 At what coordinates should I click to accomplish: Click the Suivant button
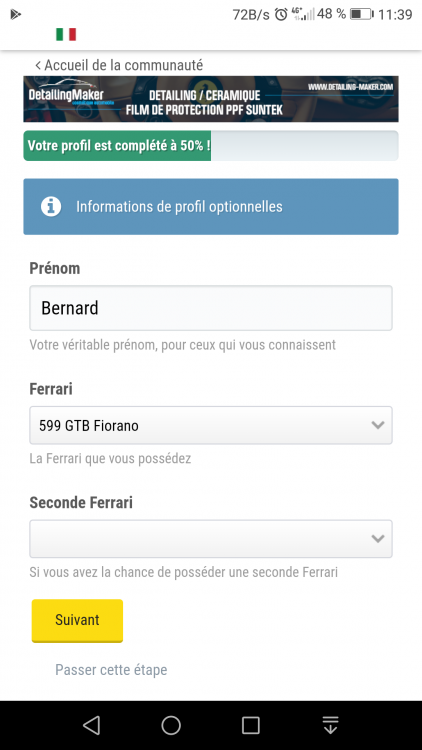pos(78,620)
